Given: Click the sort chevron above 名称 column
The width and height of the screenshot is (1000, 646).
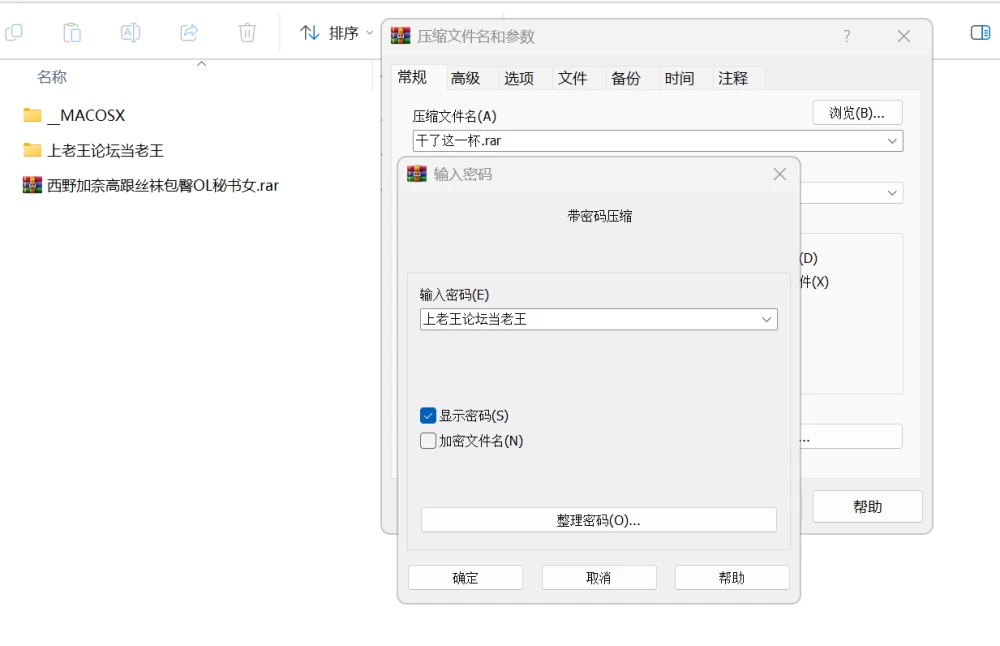Looking at the screenshot, I should pyautogui.click(x=202, y=64).
